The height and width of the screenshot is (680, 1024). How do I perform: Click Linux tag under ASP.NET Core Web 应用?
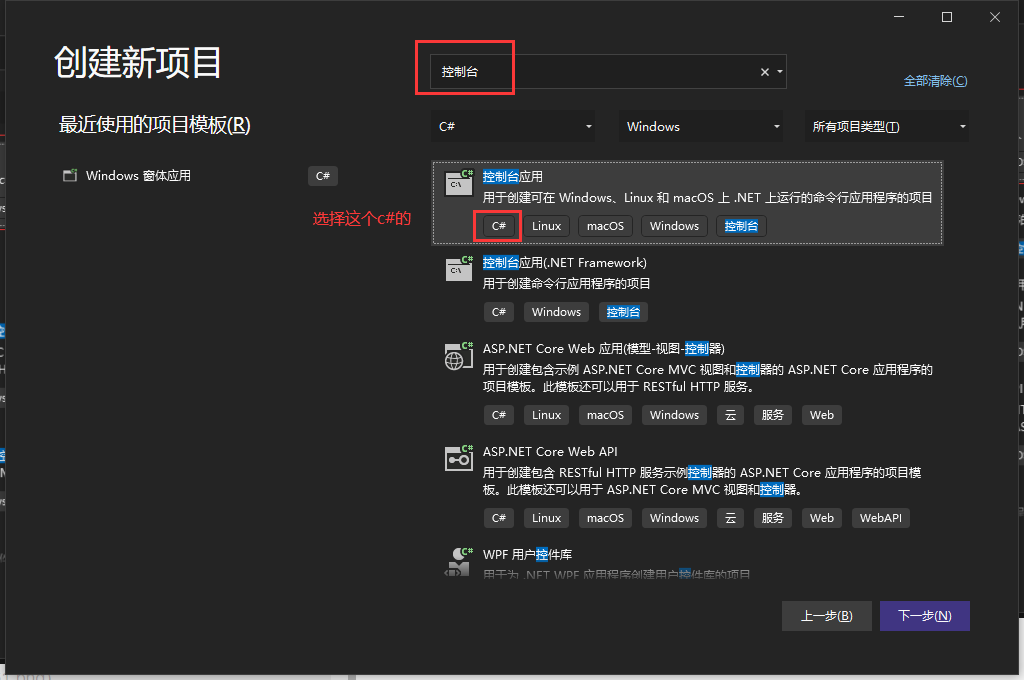(x=547, y=415)
